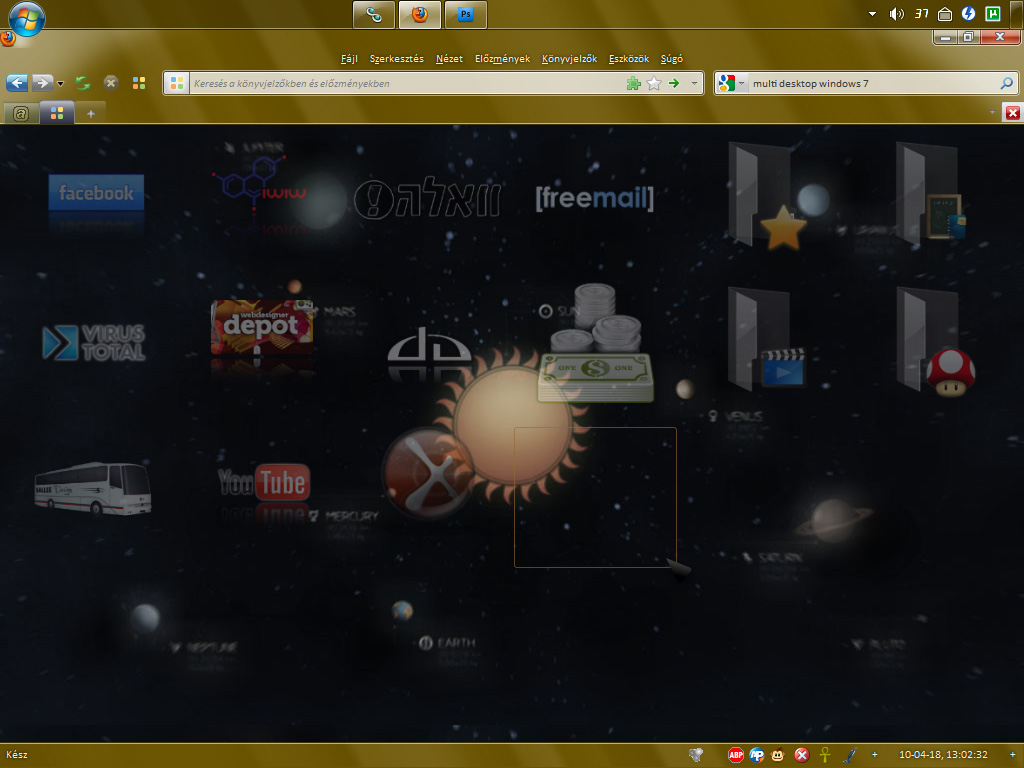Select the active speed dial tab
This screenshot has width=1024, height=768.
click(57, 114)
